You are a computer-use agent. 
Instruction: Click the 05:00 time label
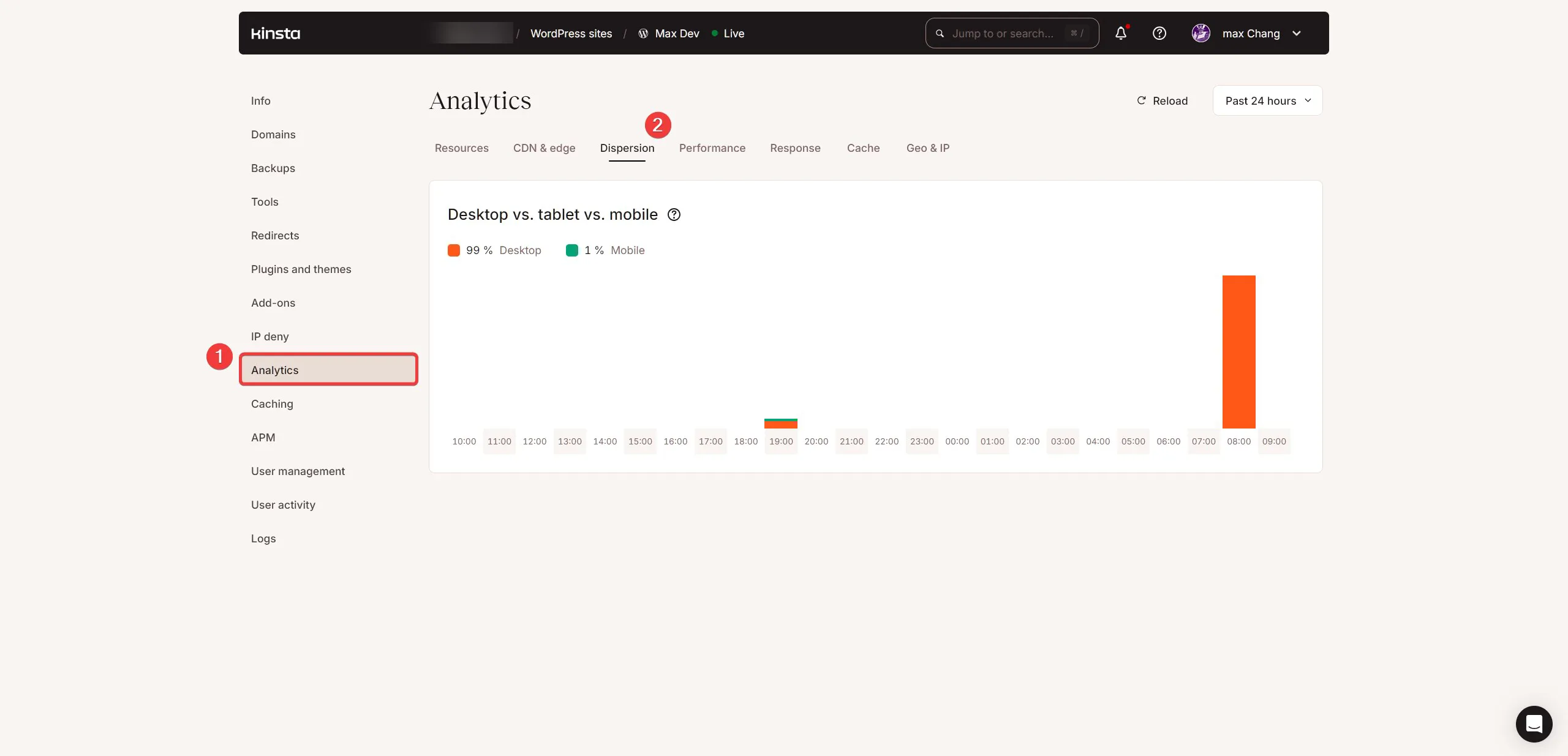pyautogui.click(x=1133, y=441)
